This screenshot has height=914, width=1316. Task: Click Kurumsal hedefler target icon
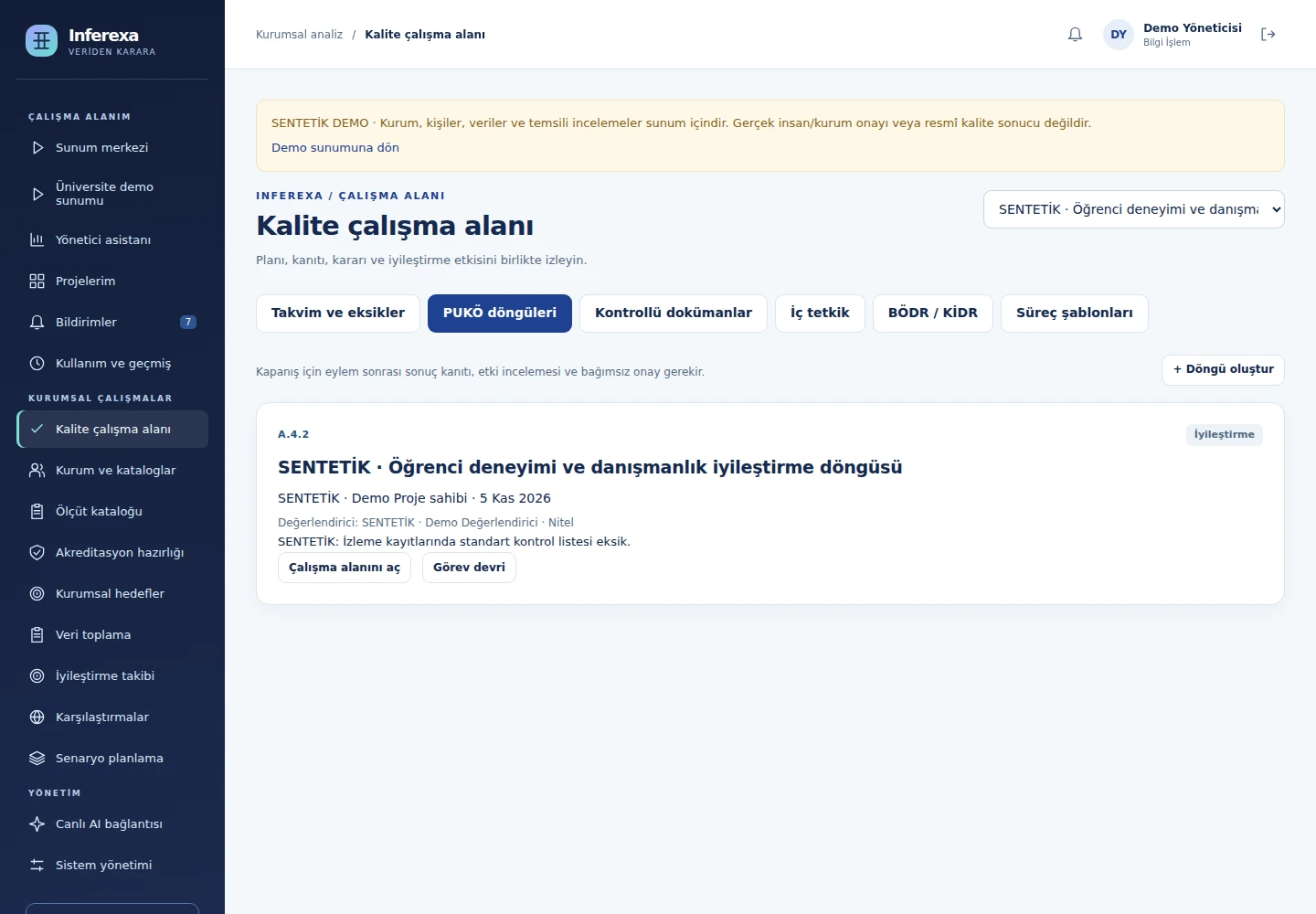point(37,593)
